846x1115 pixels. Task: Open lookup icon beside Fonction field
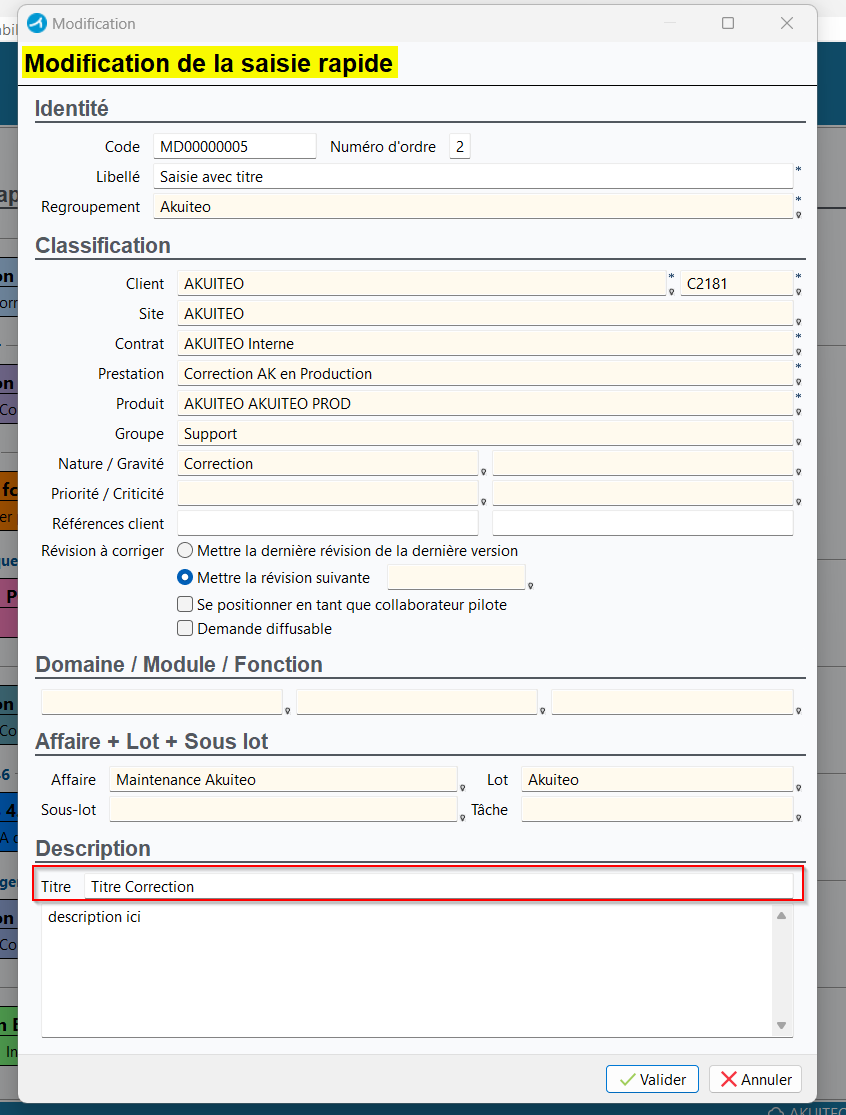(798, 710)
